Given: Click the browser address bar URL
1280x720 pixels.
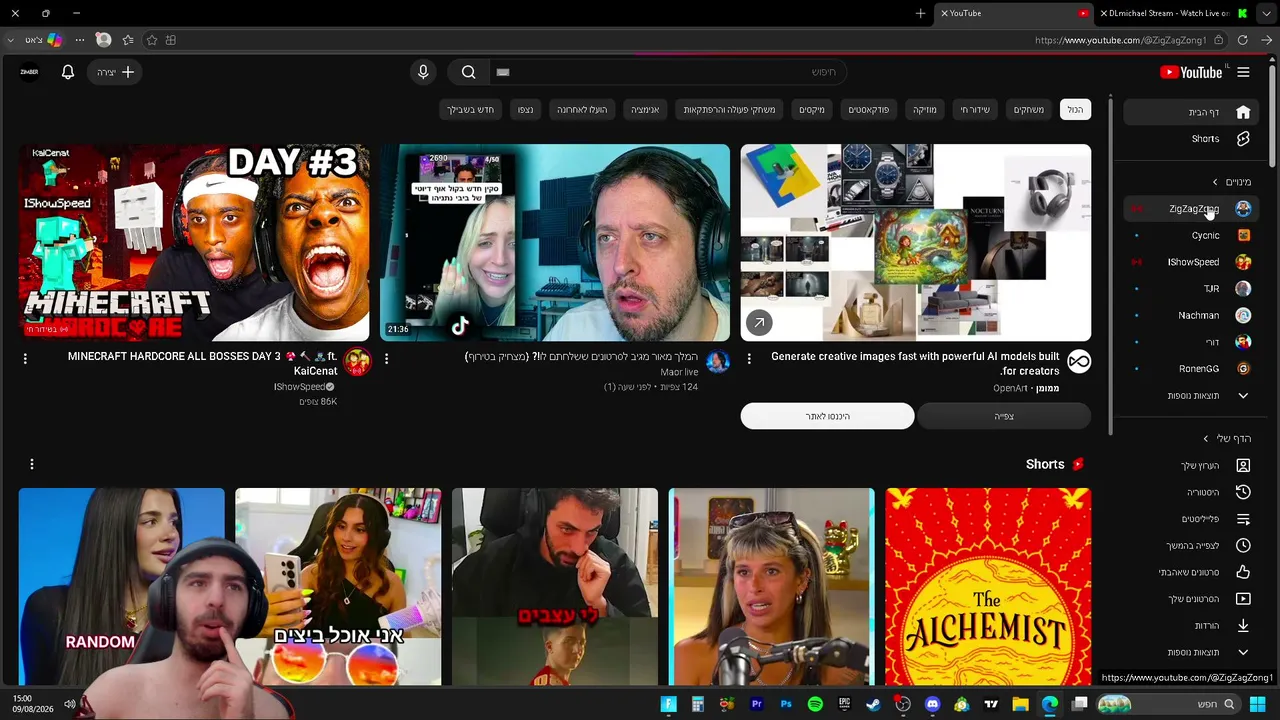Looking at the screenshot, I should 1120,40.
